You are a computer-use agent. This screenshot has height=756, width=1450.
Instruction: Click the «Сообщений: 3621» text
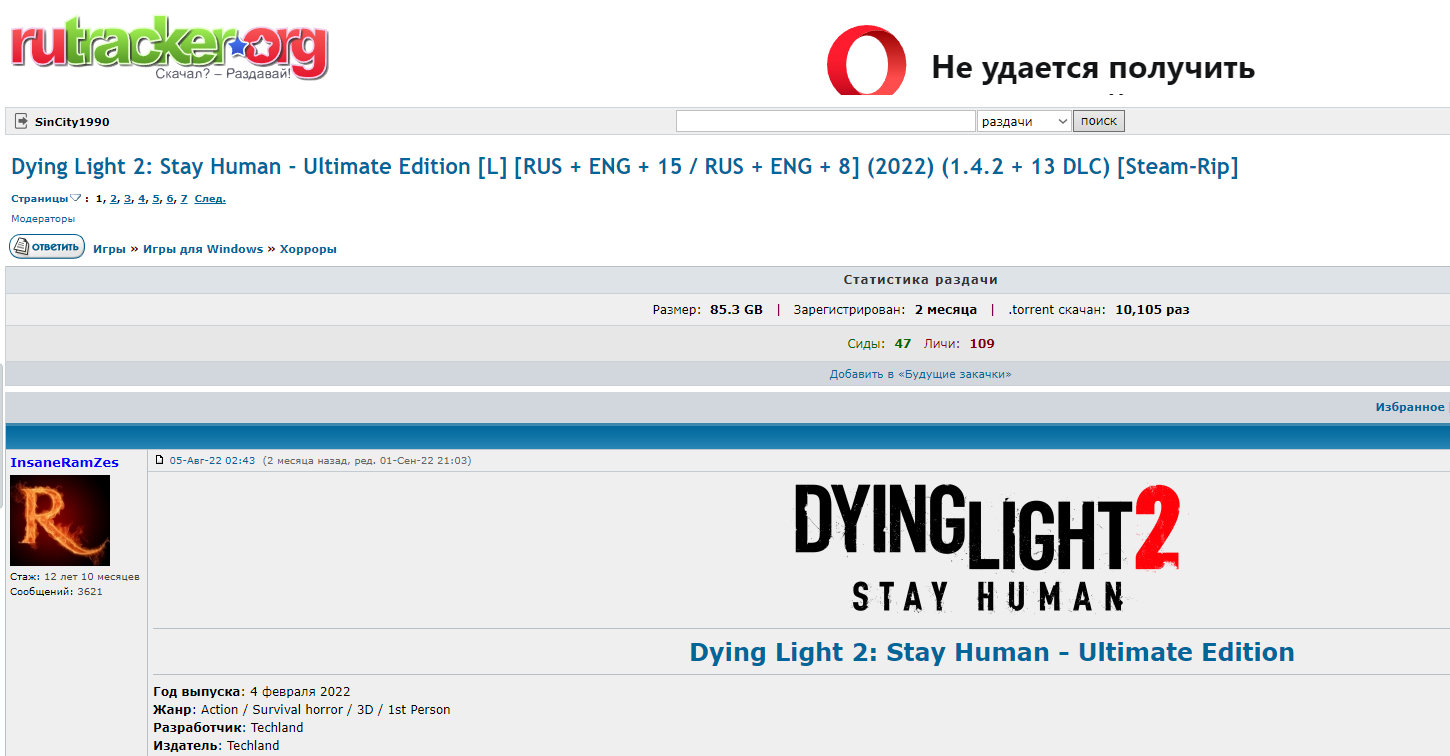point(56,592)
